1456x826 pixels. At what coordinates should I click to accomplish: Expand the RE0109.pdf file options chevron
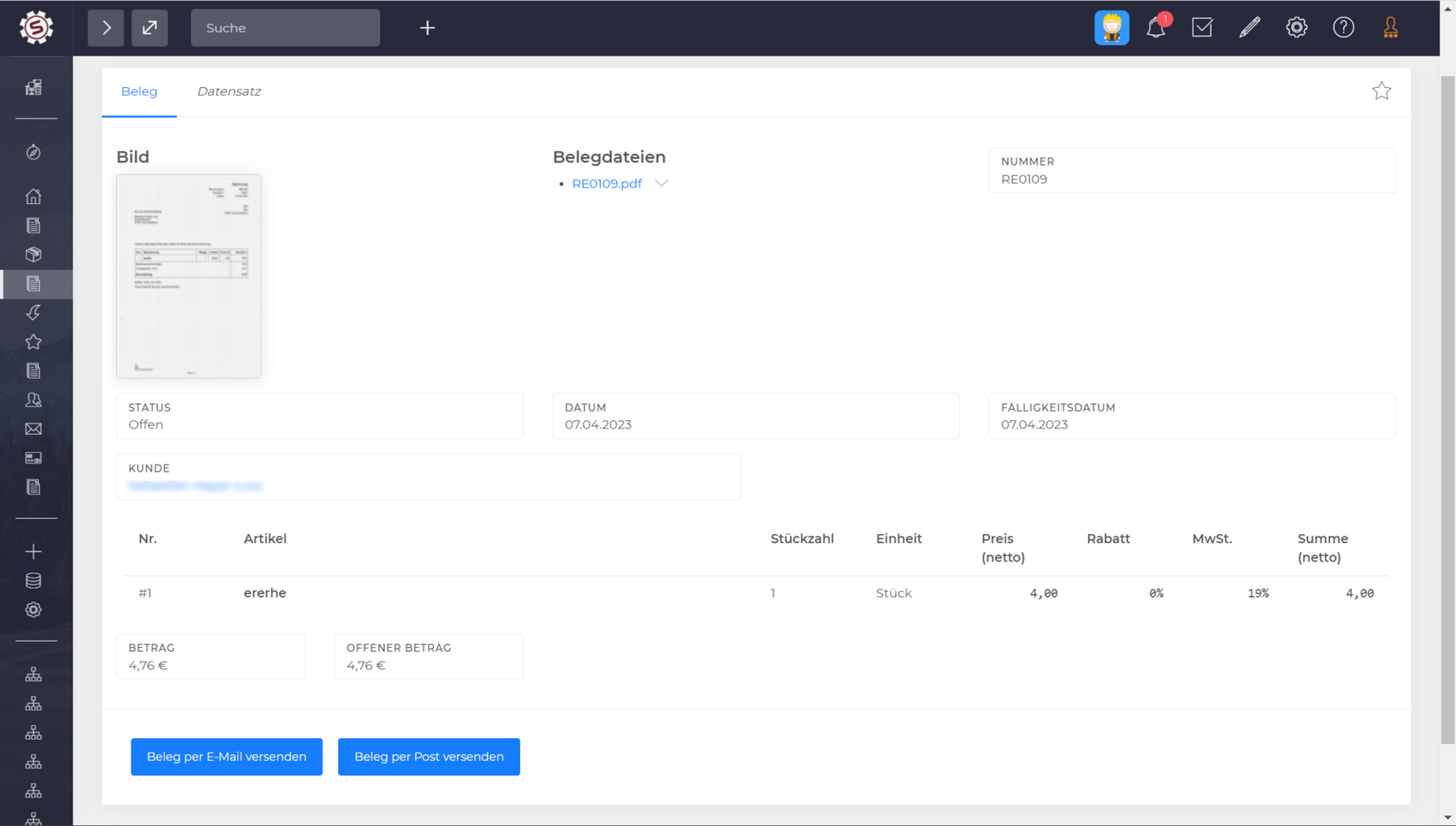click(x=661, y=184)
